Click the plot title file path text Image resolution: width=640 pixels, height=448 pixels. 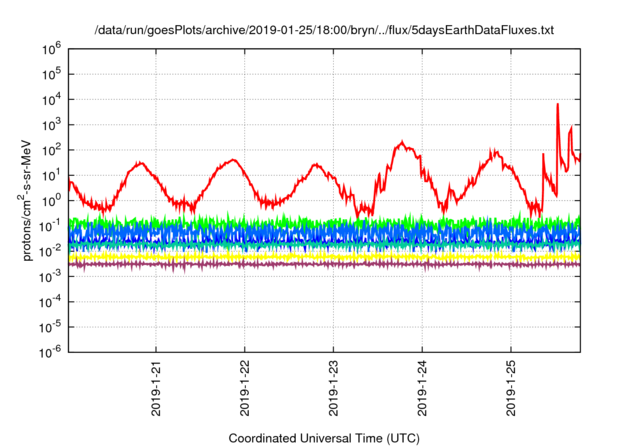(x=324, y=30)
